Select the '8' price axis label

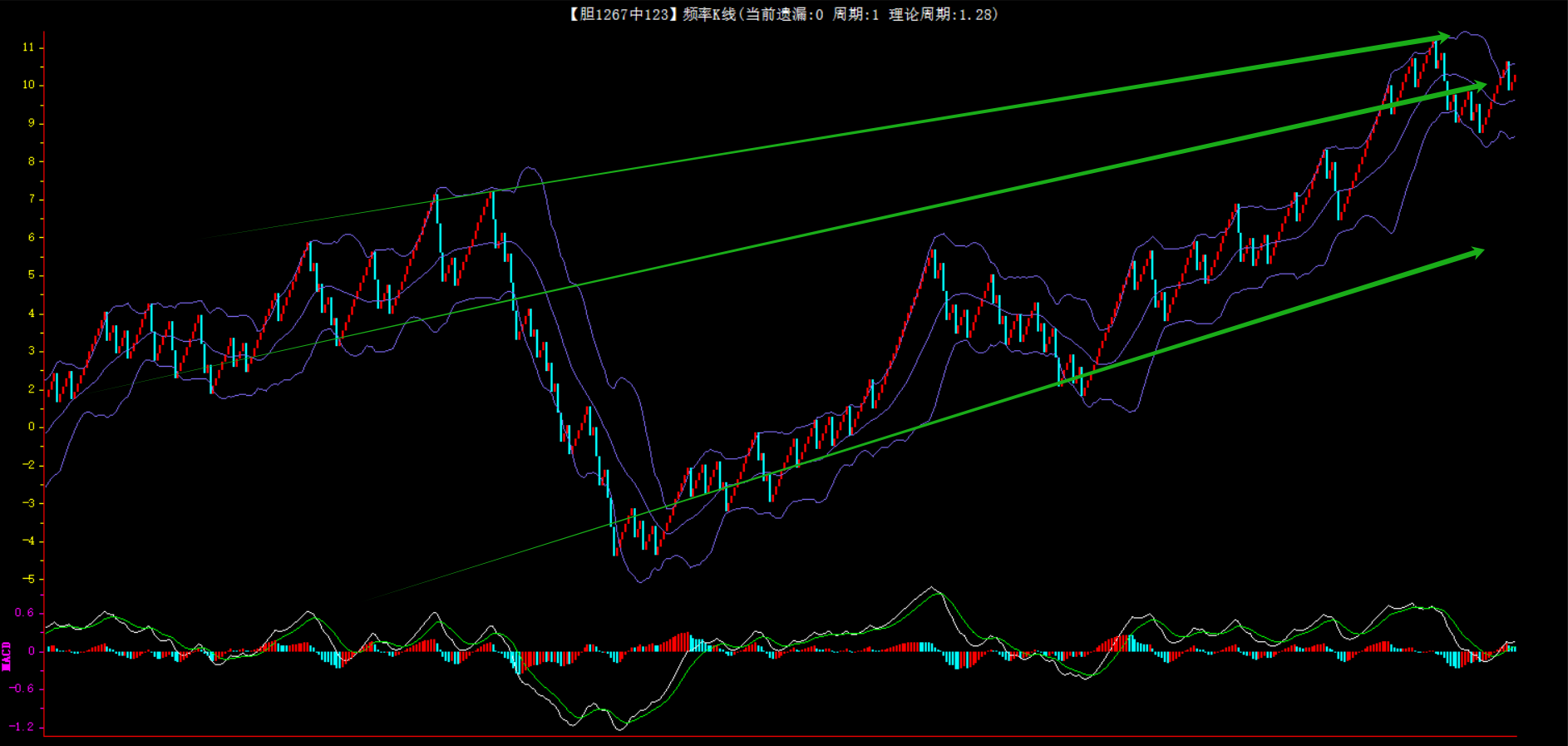pos(32,161)
